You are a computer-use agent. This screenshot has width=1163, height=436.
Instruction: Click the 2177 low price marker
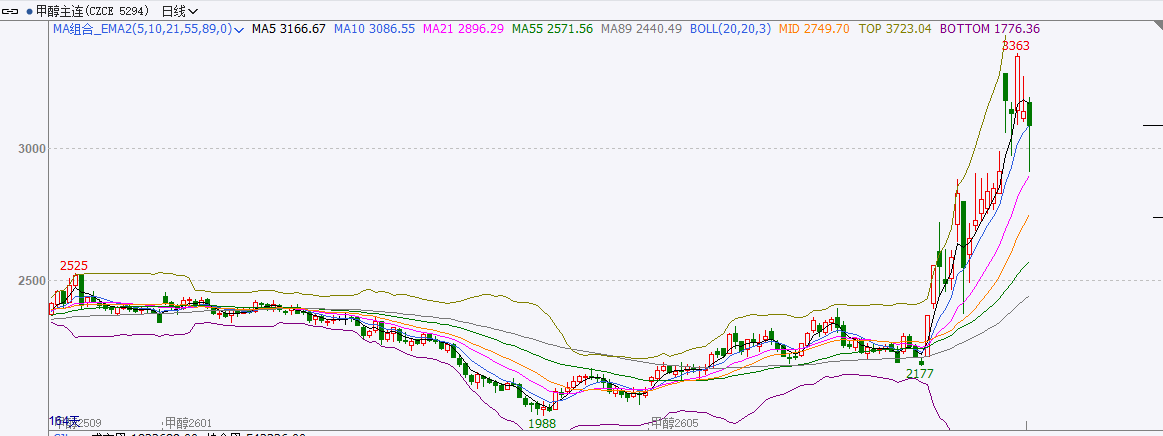pyautogui.click(x=920, y=374)
